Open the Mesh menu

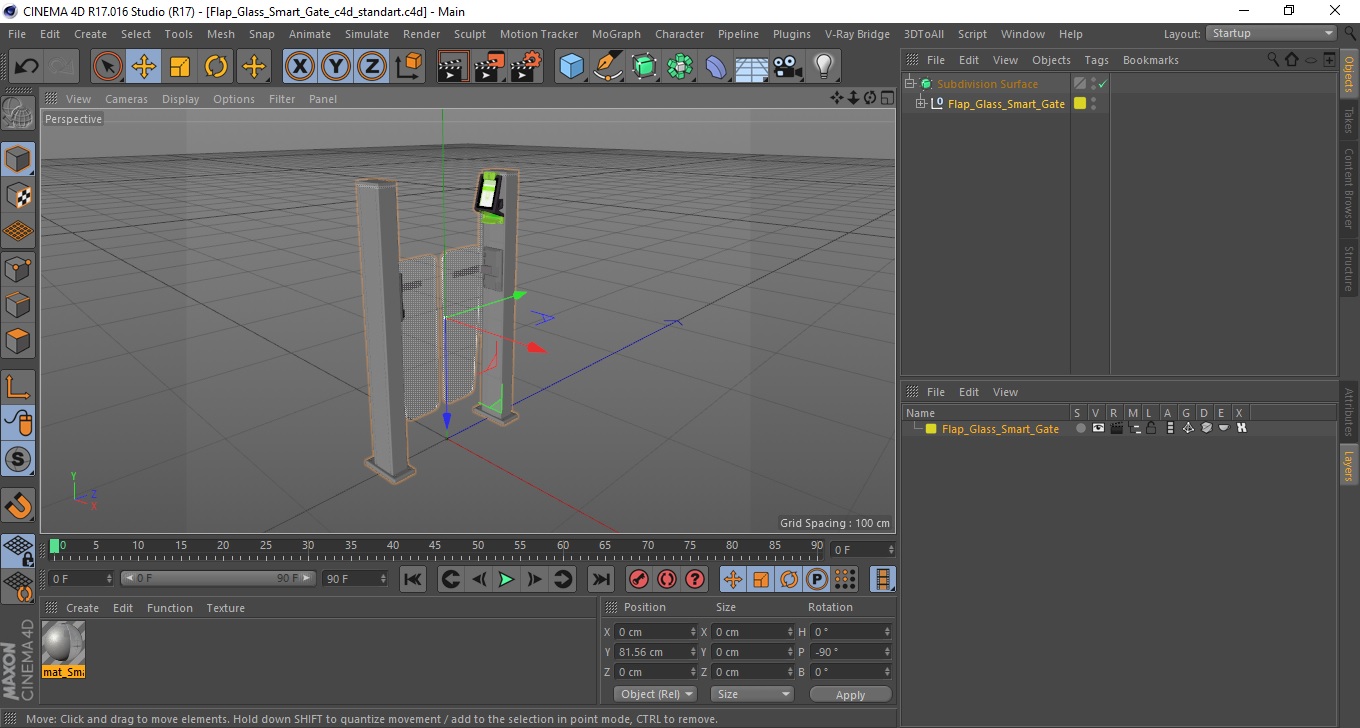pyautogui.click(x=220, y=34)
